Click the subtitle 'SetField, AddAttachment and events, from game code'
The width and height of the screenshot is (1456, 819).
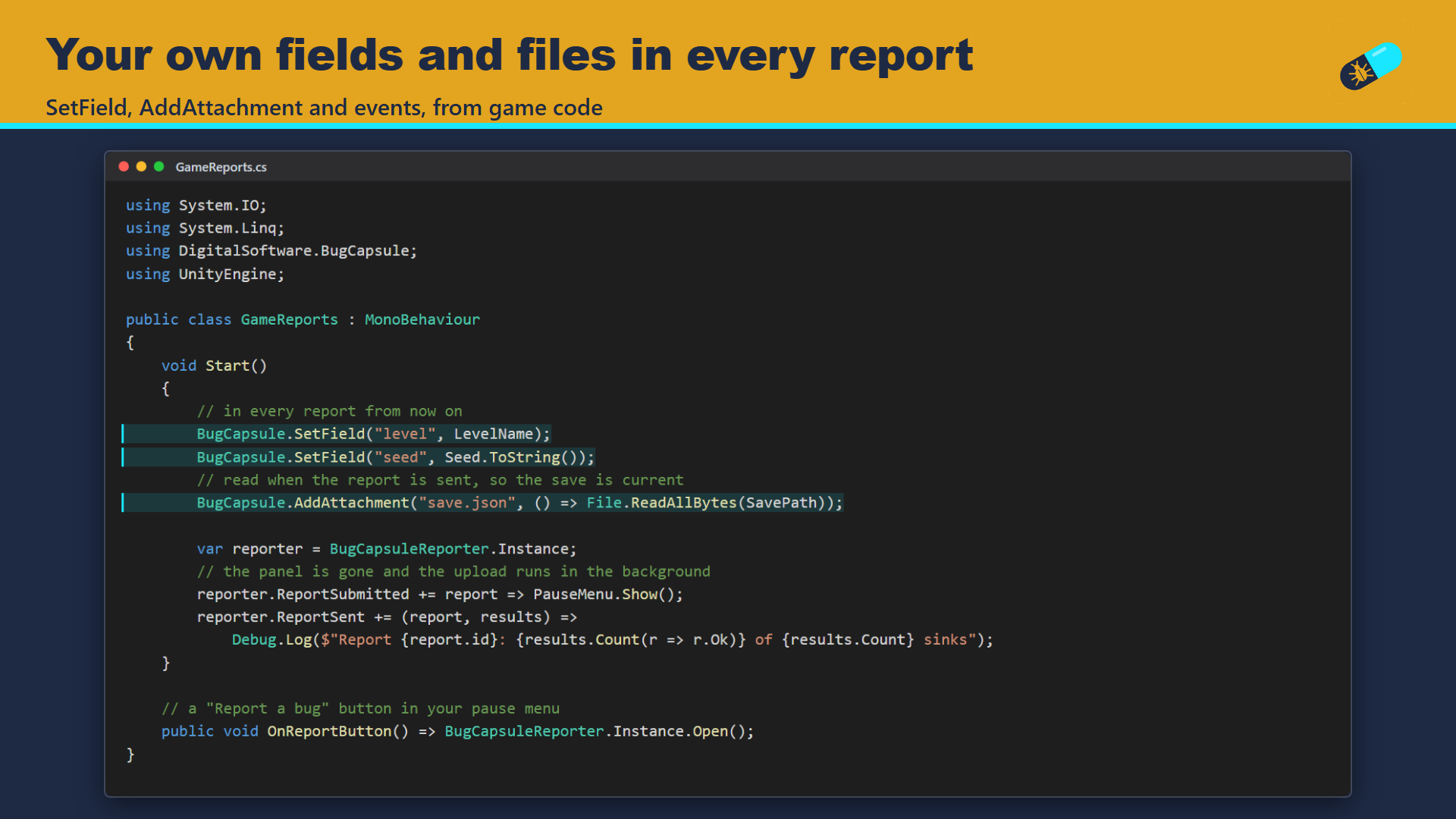click(x=324, y=108)
